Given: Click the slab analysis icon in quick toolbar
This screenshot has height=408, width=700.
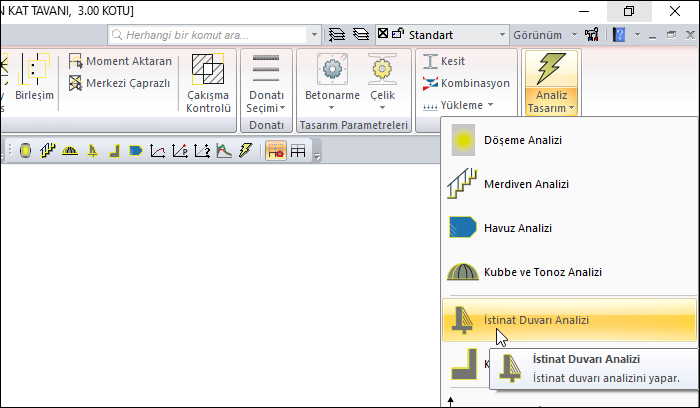Looking at the screenshot, I should (25, 150).
